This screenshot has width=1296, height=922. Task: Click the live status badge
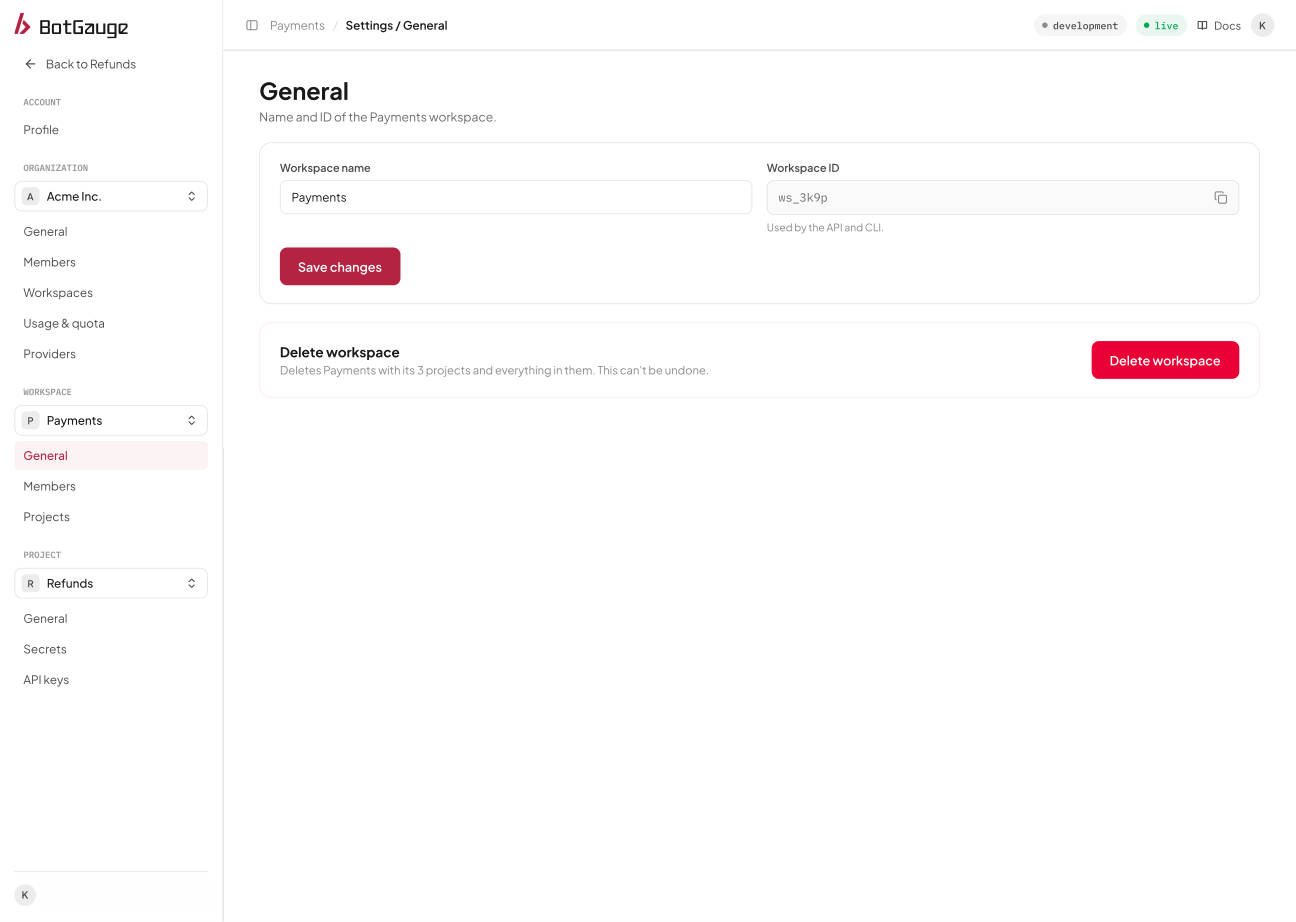(x=1161, y=26)
